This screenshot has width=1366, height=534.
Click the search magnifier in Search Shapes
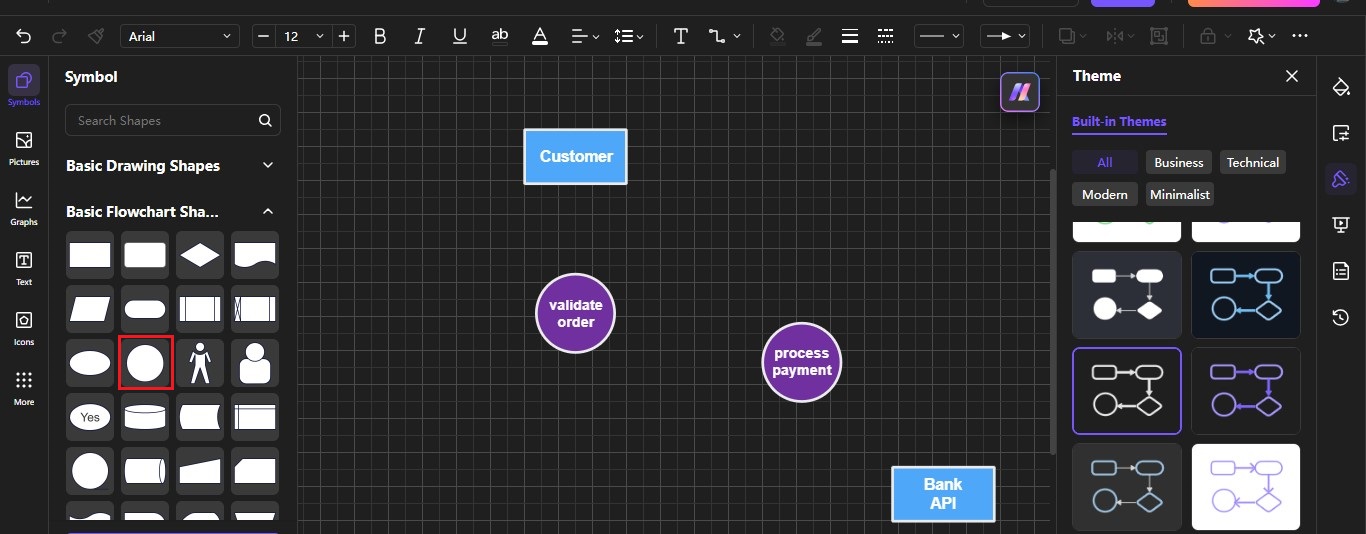pos(265,120)
